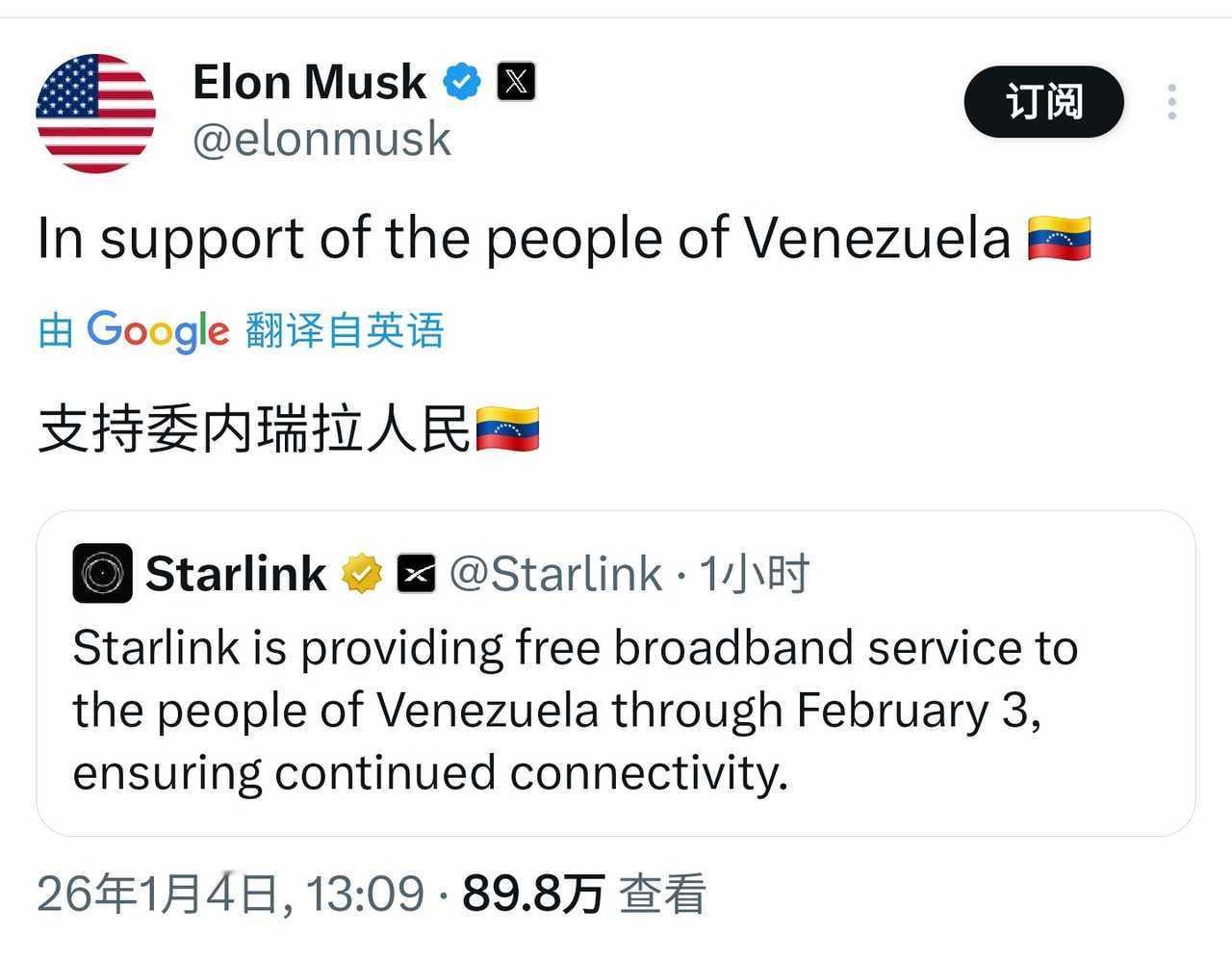The image size is (1232, 960).
Task: Open the Starlink profile avatar
Action: (x=102, y=574)
